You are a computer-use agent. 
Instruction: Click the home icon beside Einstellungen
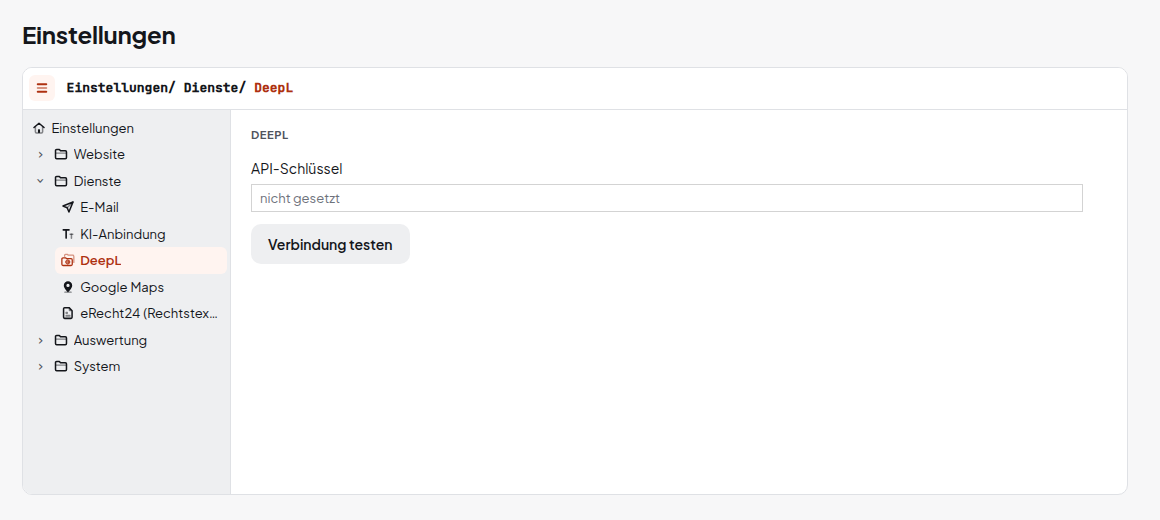coord(39,128)
